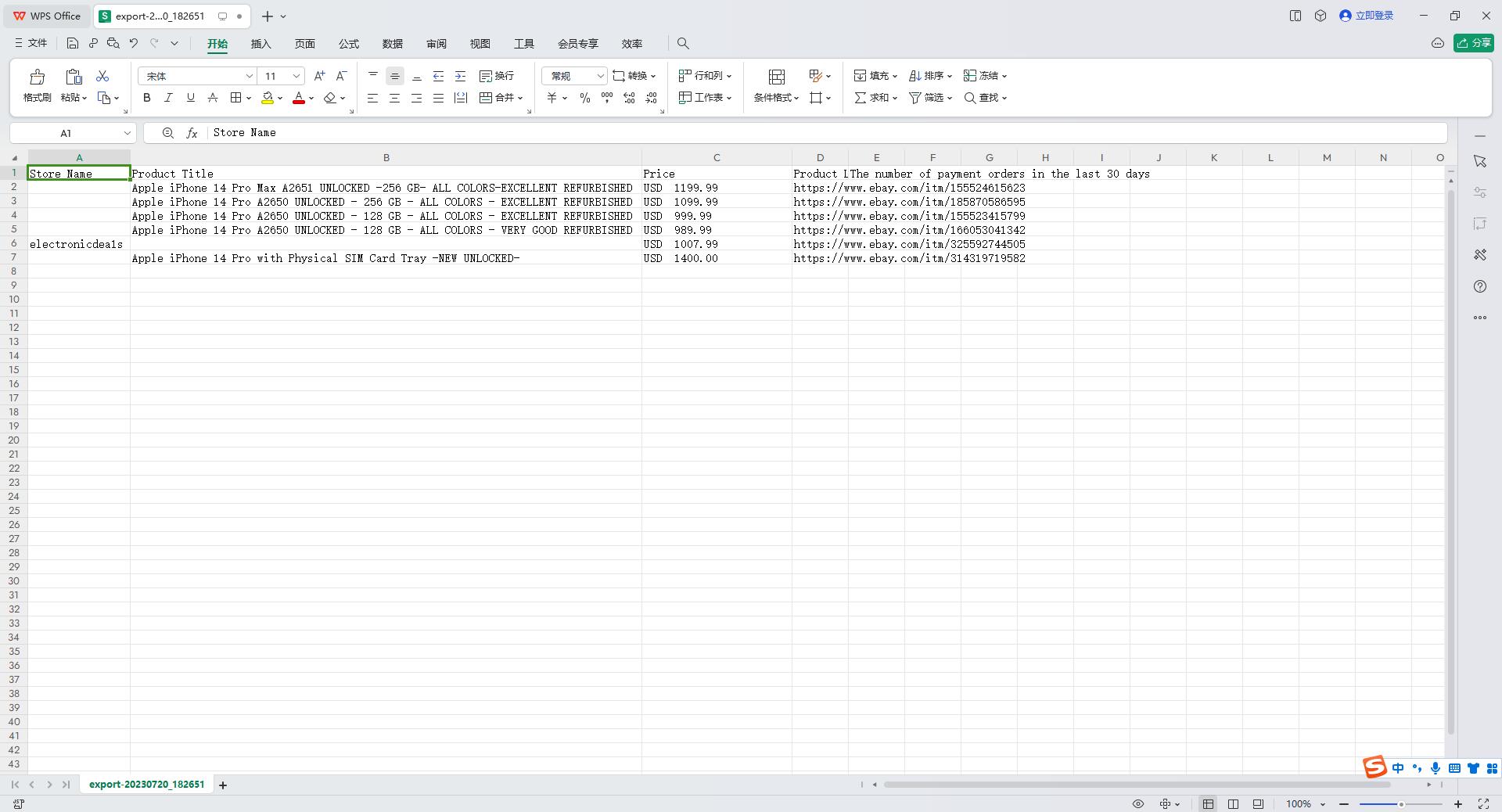Open the number format dropdown (常规)
Viewport: 1502px width, 812px height.
click(x=601, y=76)
